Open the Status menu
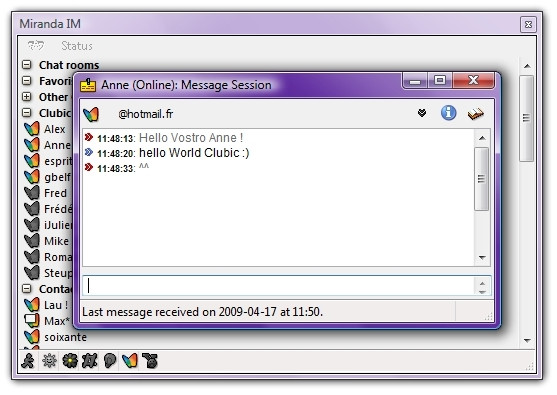Viewport: 557px width, 395px height. pos(77,46)
